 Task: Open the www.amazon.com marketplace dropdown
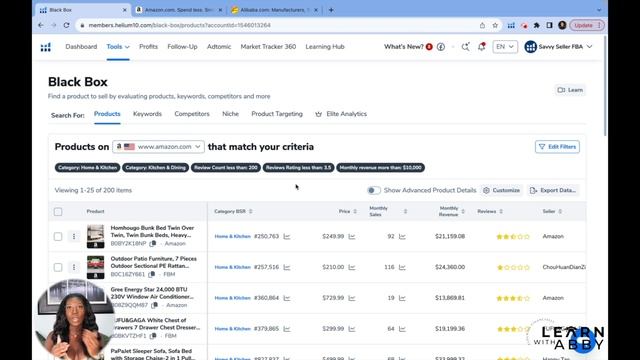pyautogui.click(x=158, y=147)
